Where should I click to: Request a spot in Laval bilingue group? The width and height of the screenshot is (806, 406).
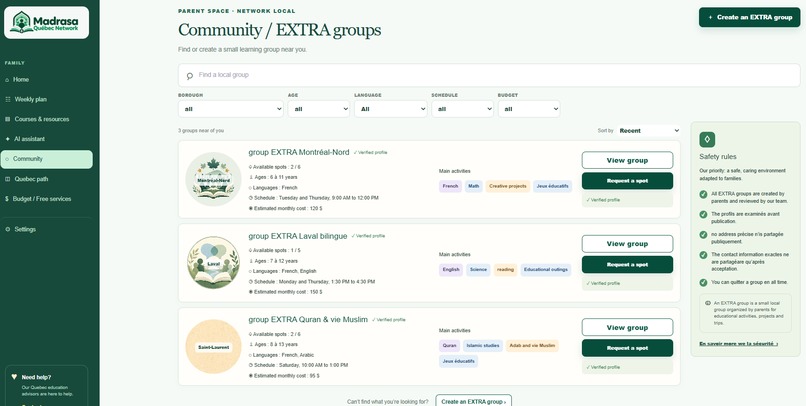pos(627,265)
